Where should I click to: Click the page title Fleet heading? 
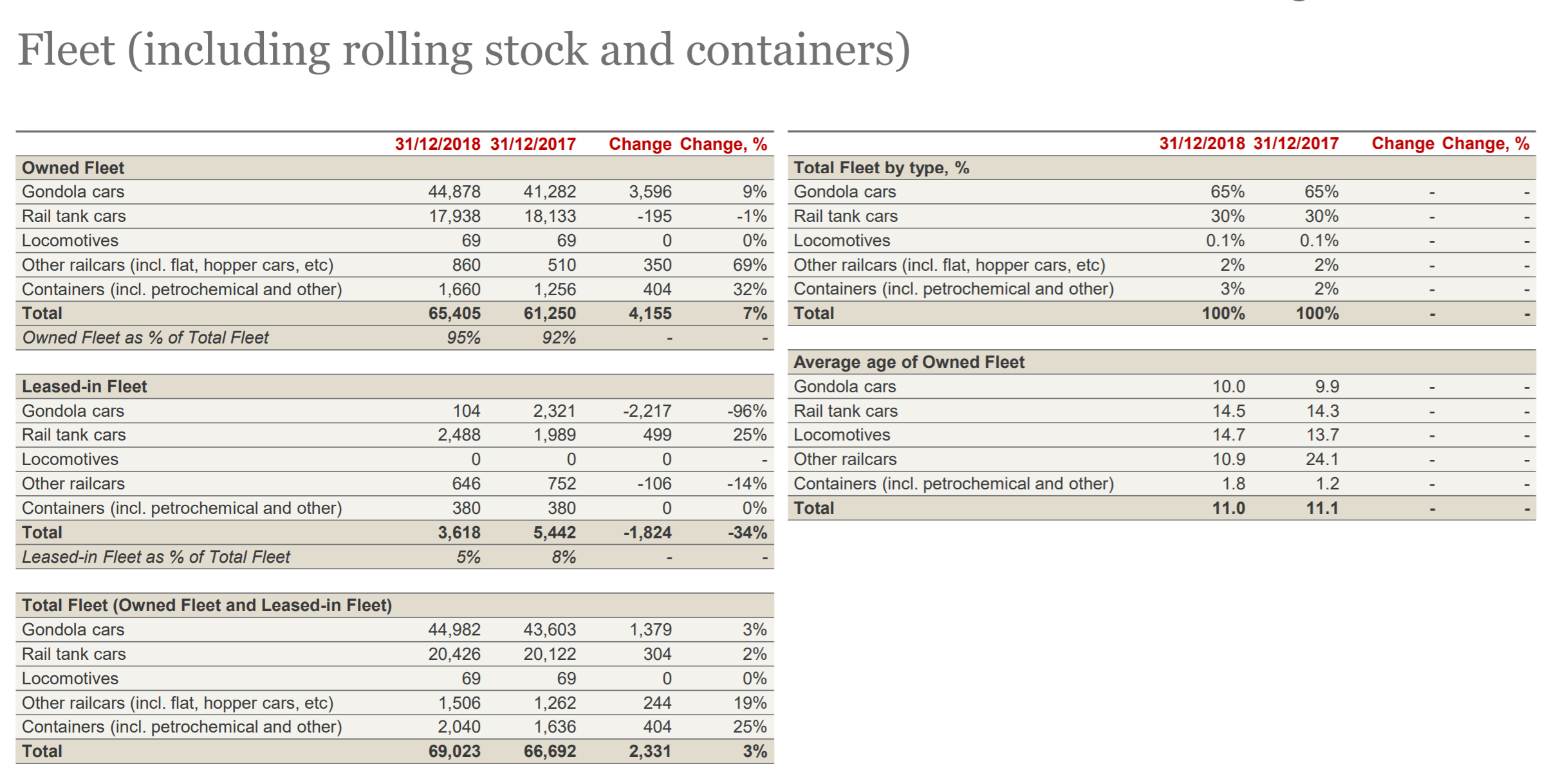pyautogui.click(x=464, y=50)
